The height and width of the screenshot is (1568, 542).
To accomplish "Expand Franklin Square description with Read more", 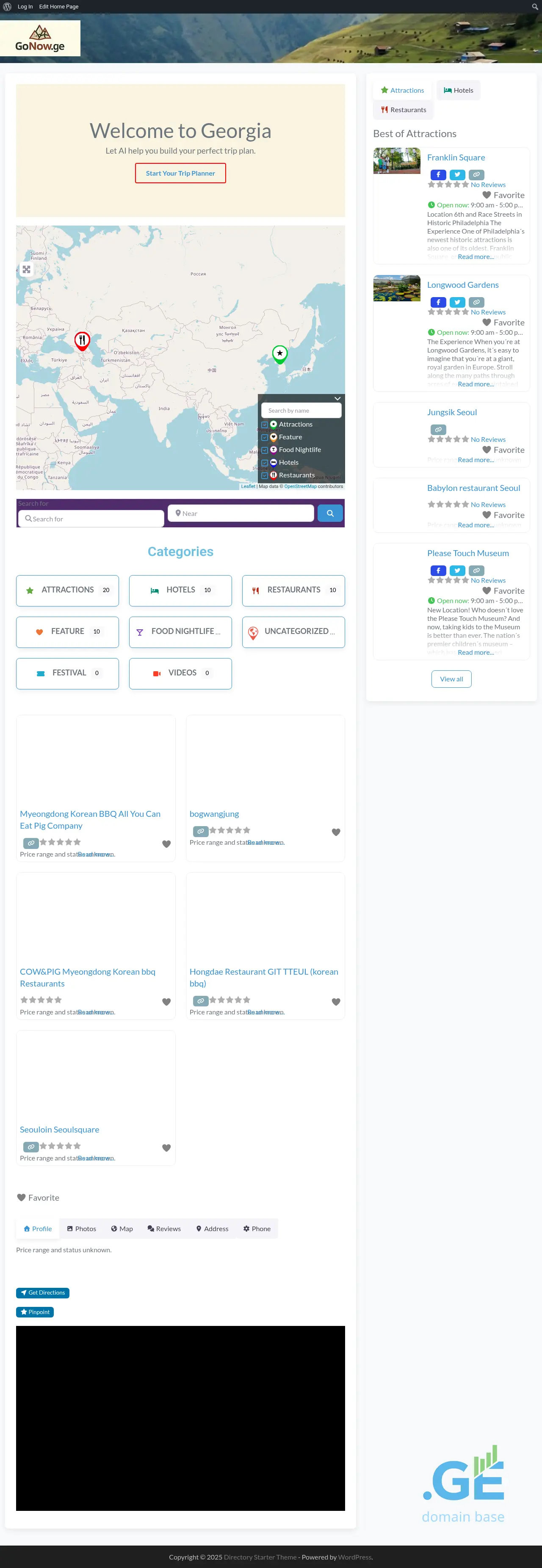I will point(475,257).
